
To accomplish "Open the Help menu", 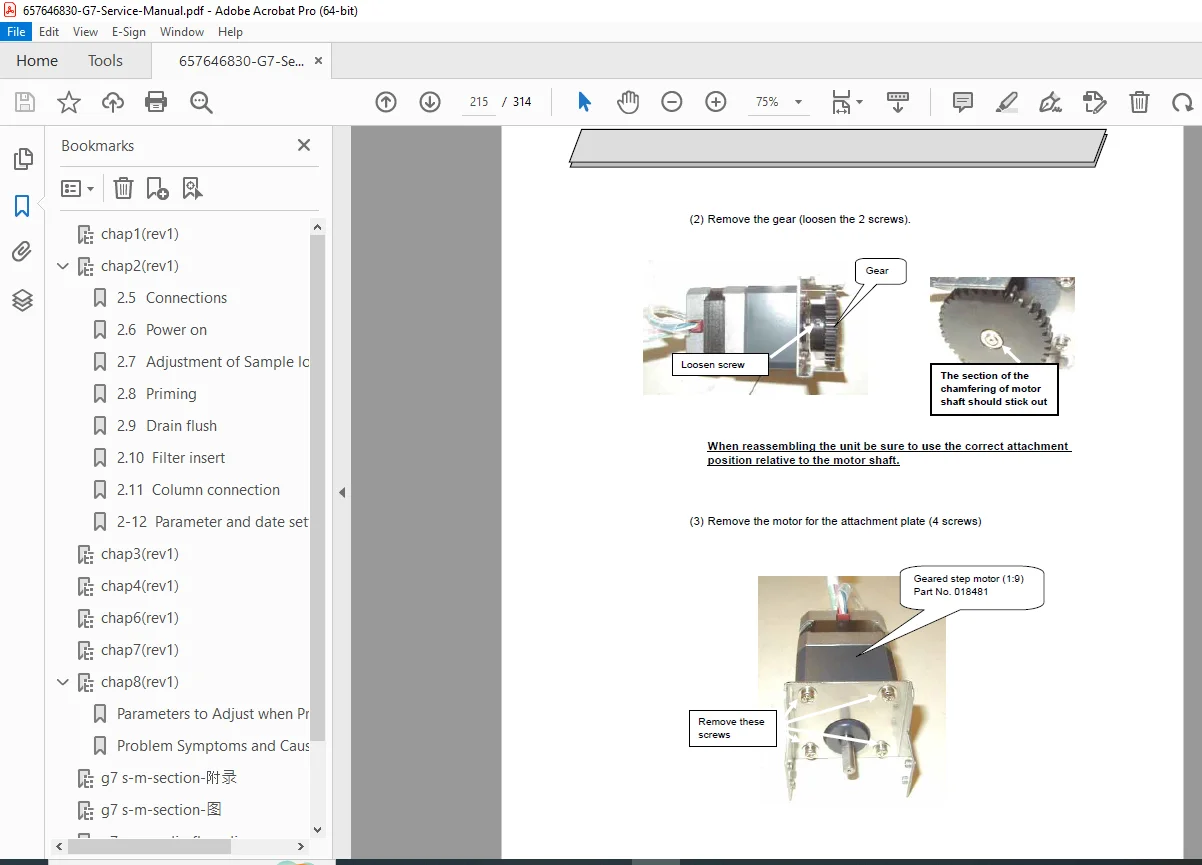I will point(230,32).
